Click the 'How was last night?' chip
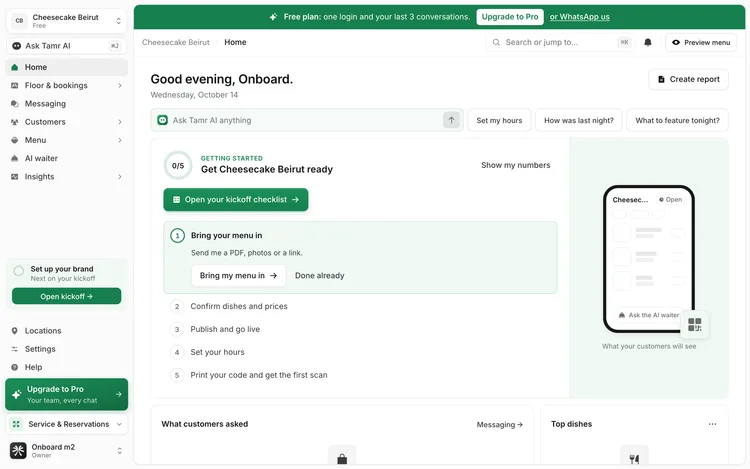 pos(579,120)
